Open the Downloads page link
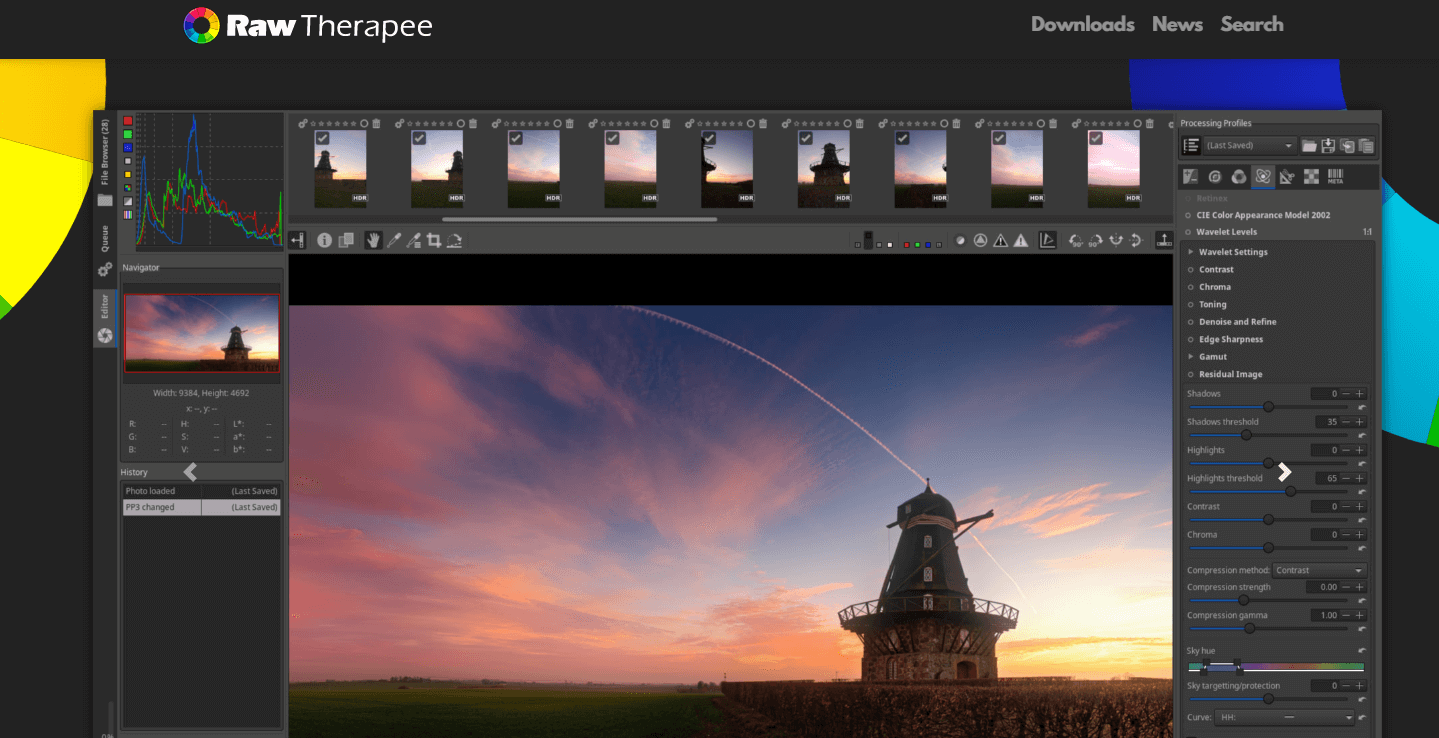The width and height of the screenshot is (1439, 738). [1083, 24]
